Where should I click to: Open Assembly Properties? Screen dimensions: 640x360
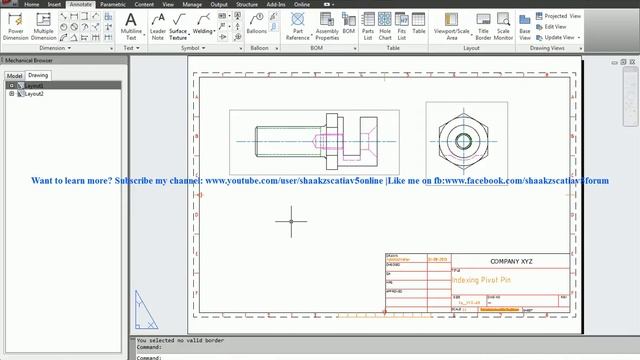(327, 27)
